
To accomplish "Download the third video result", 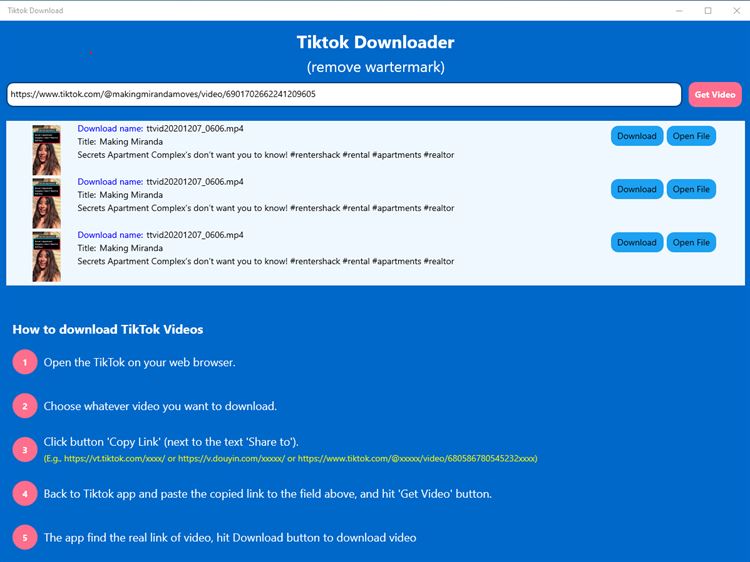I will (637, 242).
